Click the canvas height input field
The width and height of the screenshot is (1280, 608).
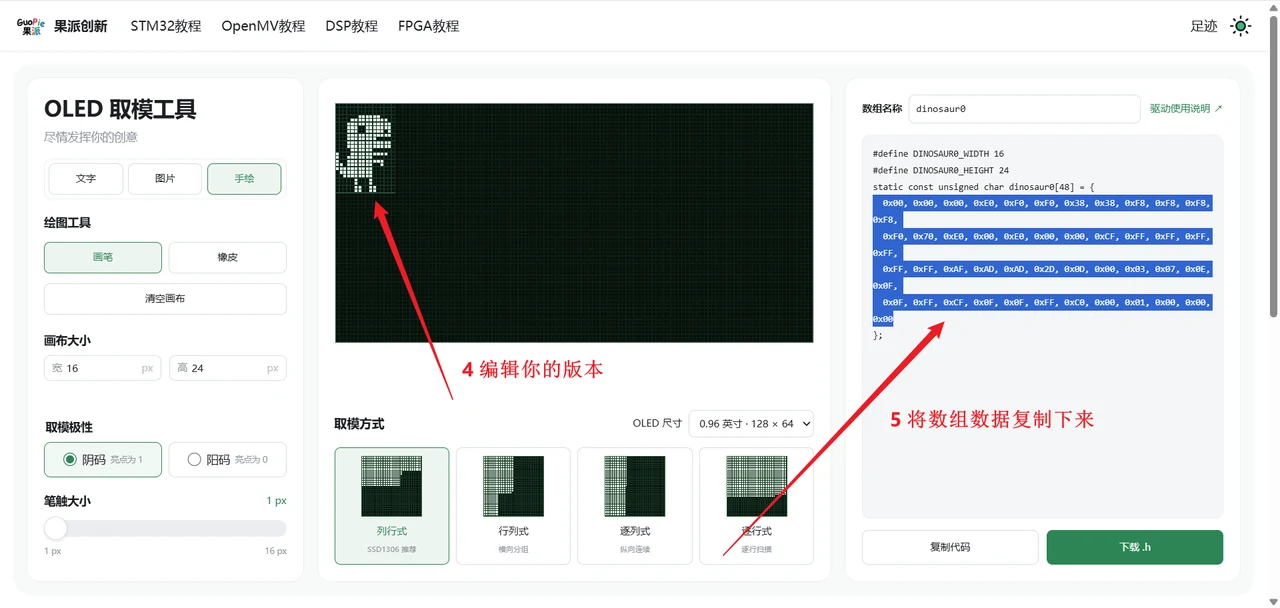(227, 368)
